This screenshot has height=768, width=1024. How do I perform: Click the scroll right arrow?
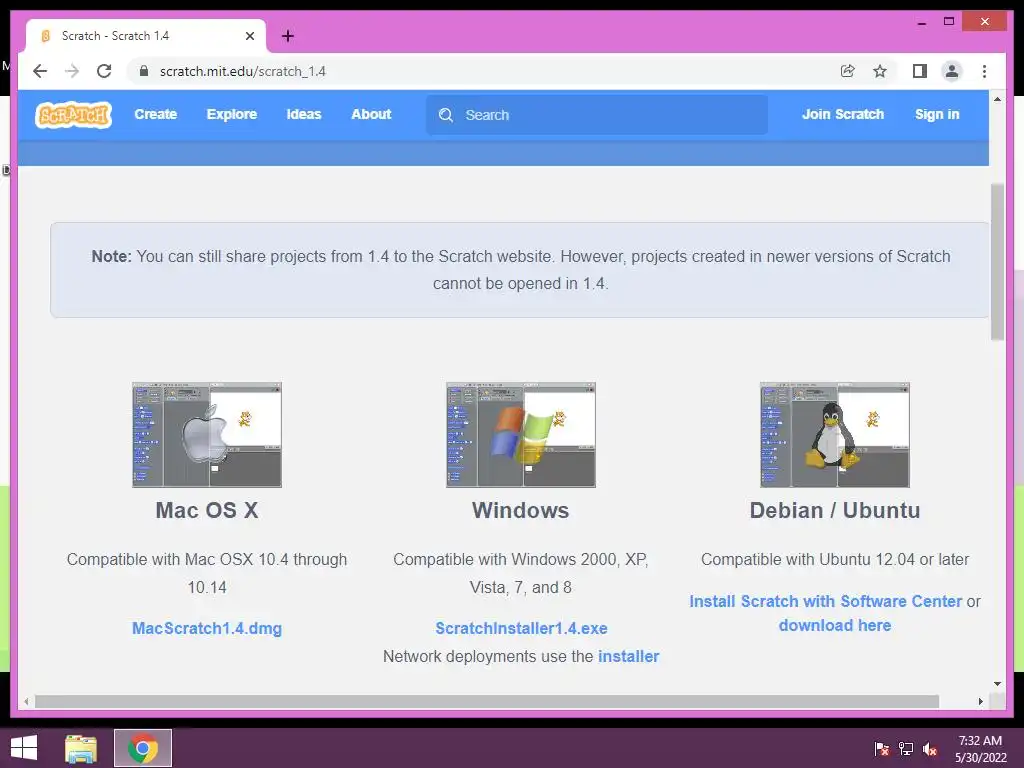pos(980,701)
